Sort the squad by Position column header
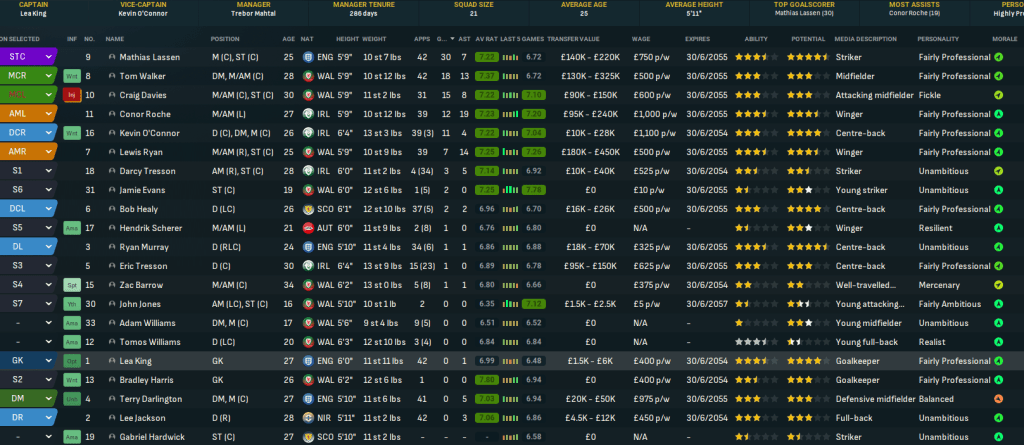1024x445 pixels. [x=226, y=39]
